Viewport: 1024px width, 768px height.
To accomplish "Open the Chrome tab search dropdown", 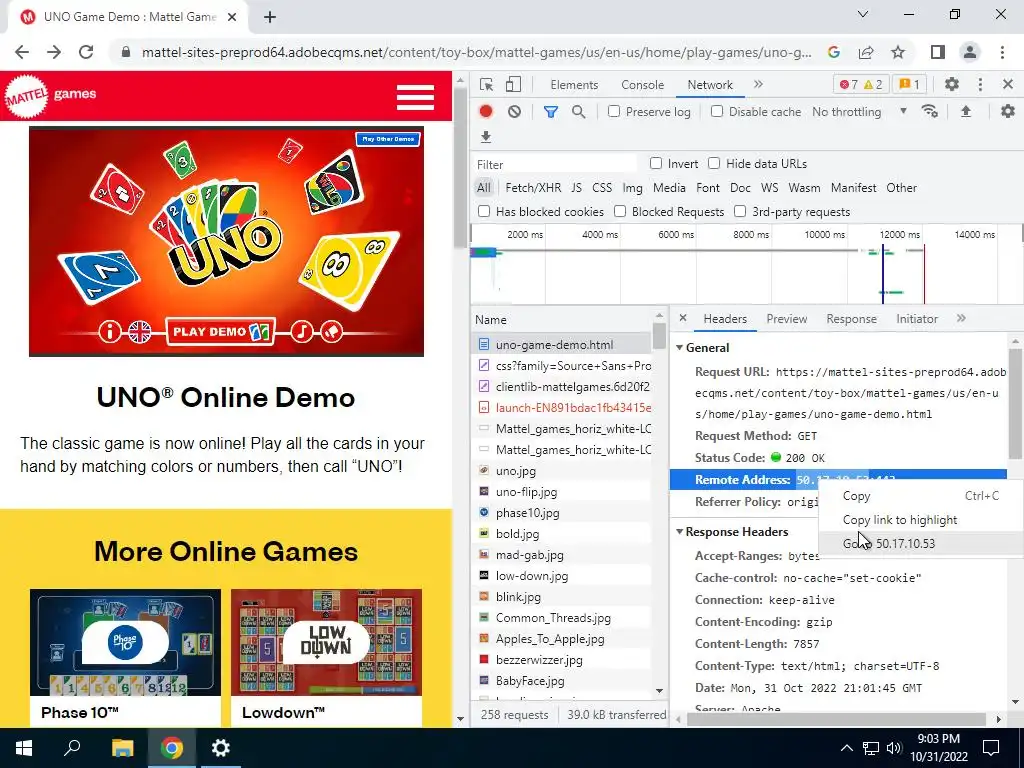I will pyautogui.click(x=863, y=14).
